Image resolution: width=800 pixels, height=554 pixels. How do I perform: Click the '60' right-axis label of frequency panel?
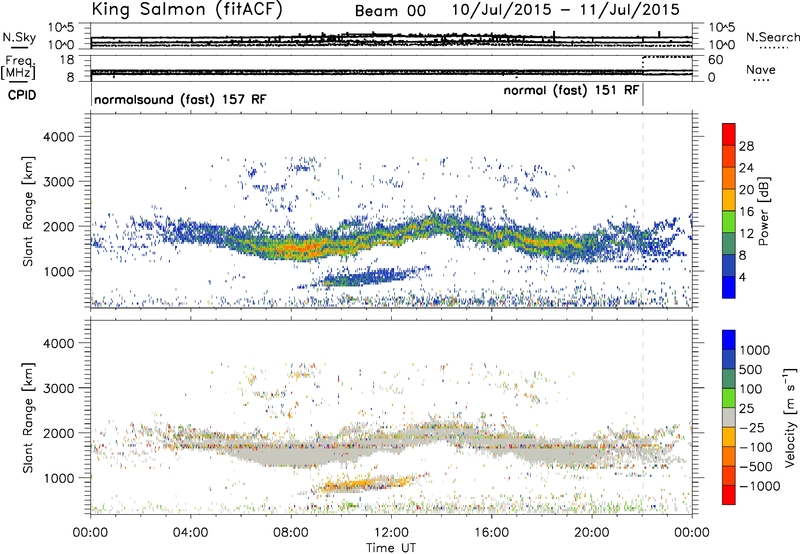tap(716, 60)
